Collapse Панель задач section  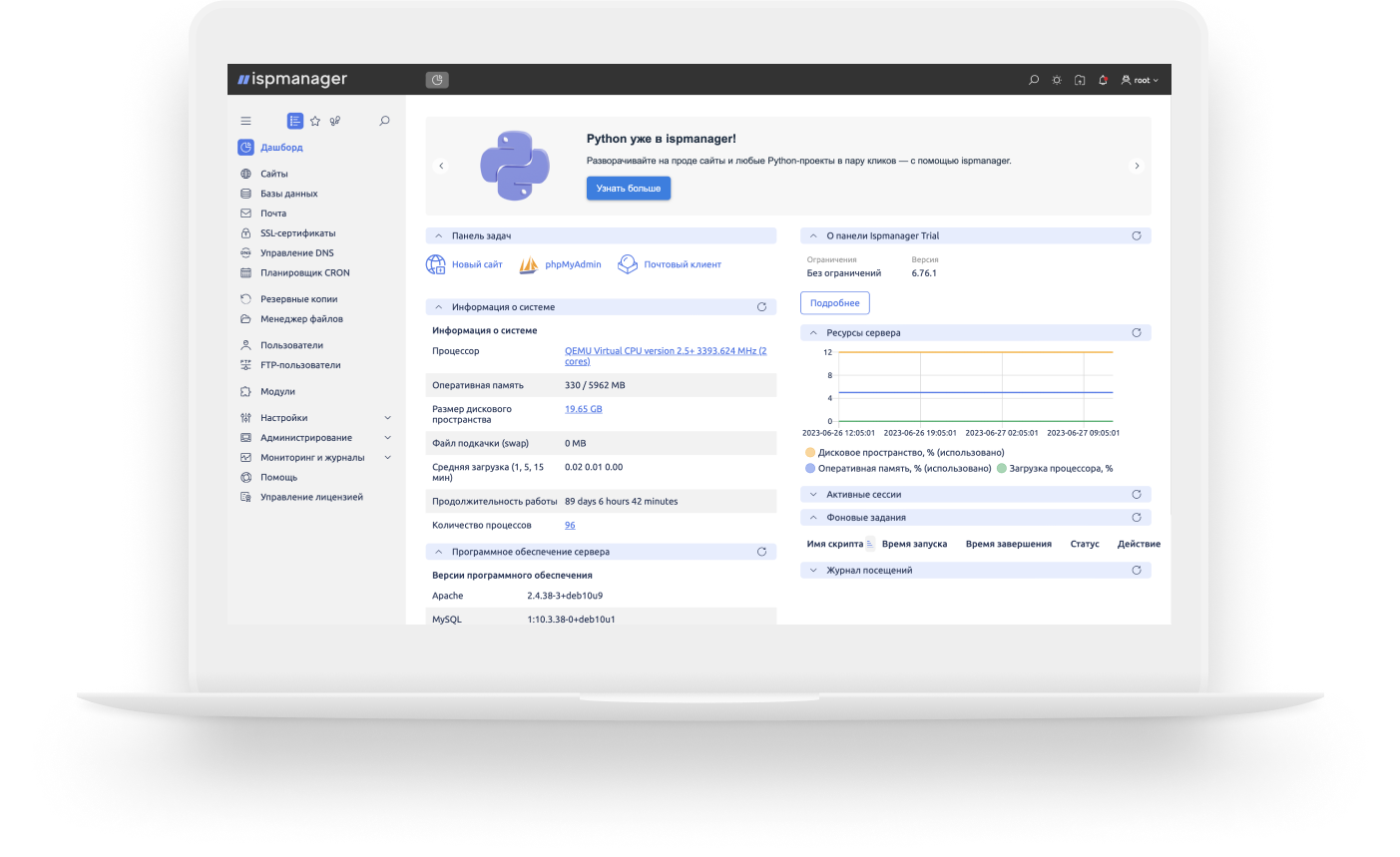pos(438,236)
